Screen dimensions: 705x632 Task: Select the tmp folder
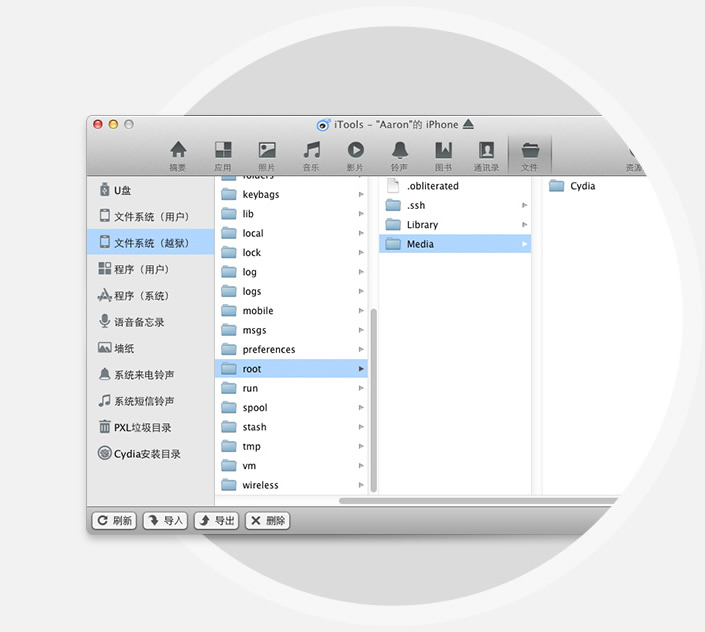tap(291, 446)
